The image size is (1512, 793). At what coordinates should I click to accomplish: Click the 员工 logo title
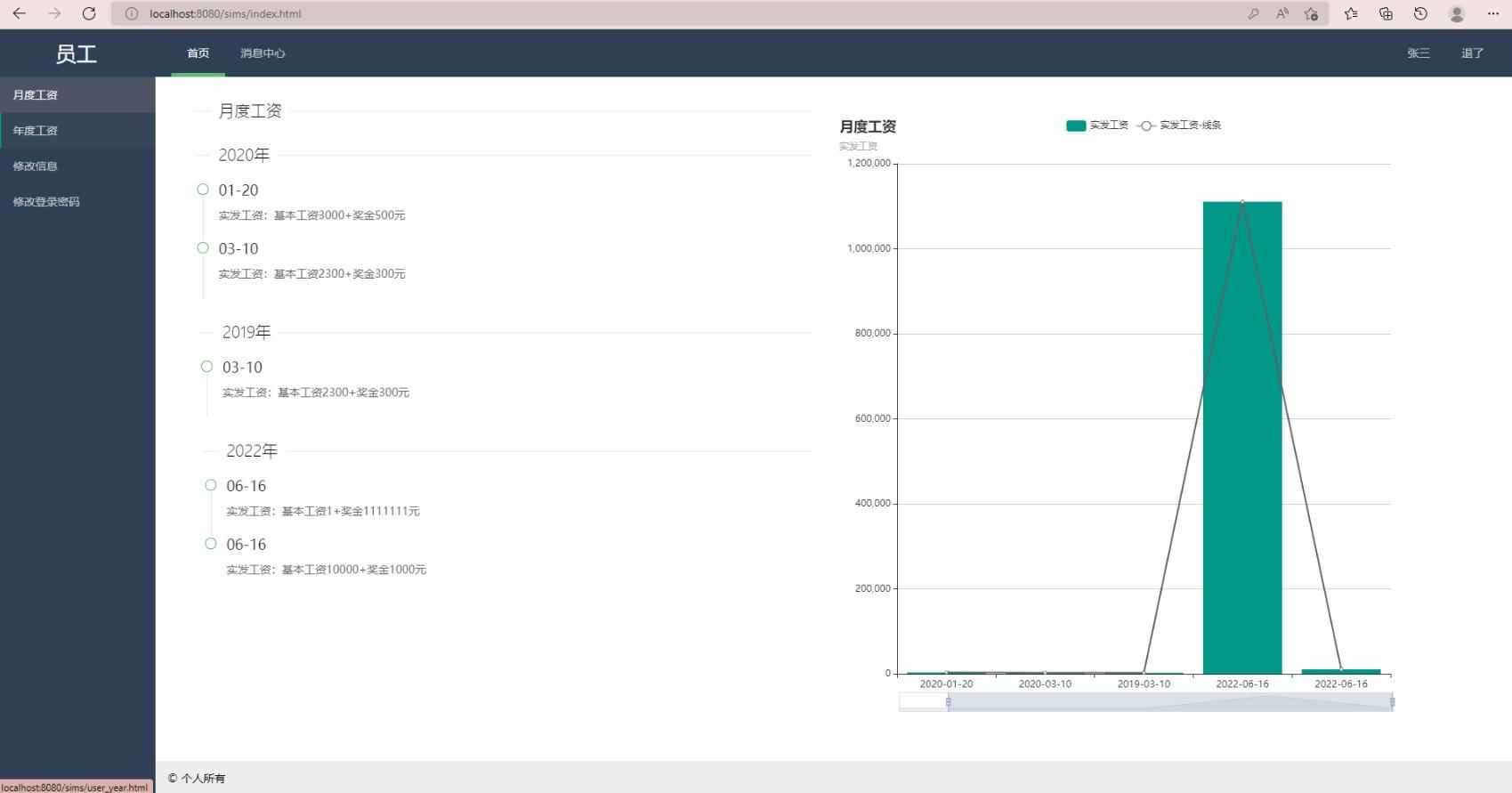(77, 53)
